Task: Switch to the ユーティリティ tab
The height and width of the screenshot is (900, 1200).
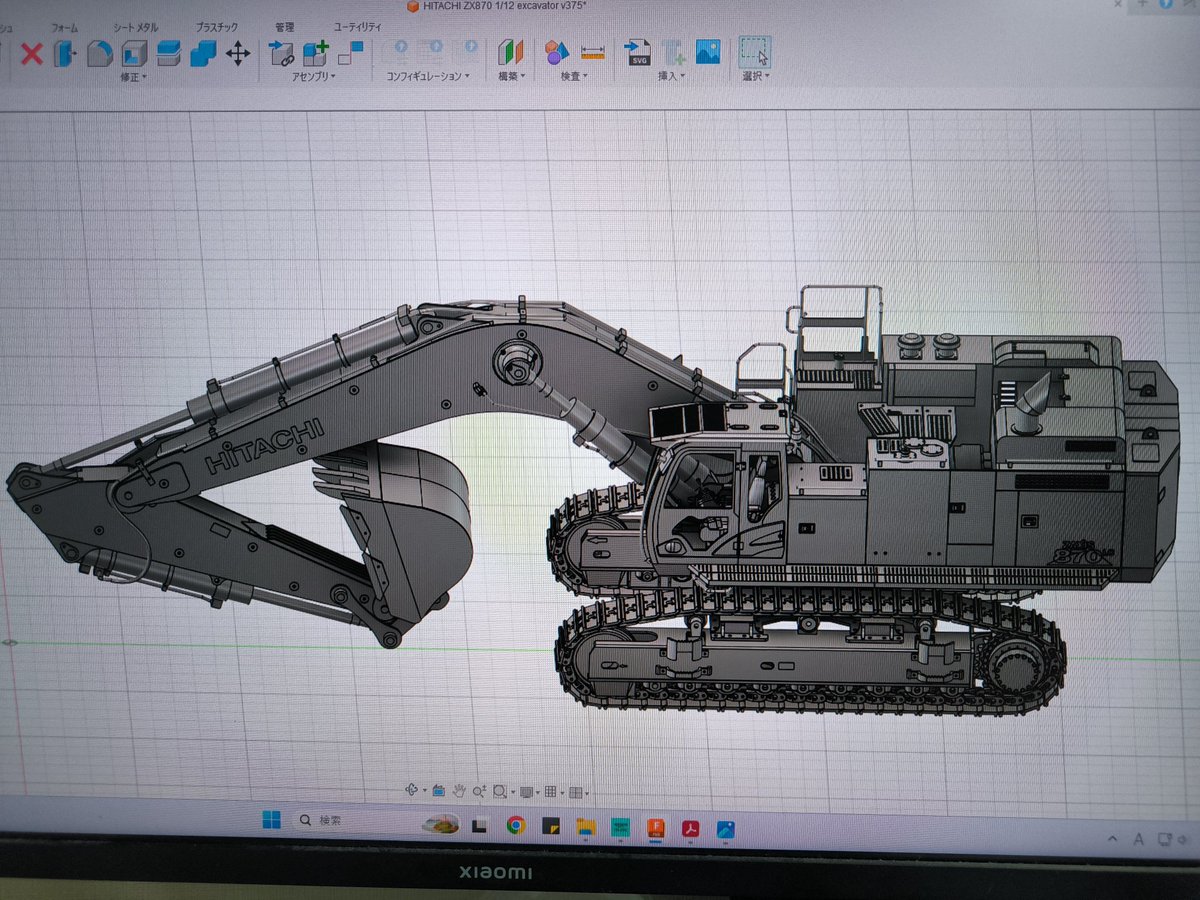Action: click(x=357, y=27)
